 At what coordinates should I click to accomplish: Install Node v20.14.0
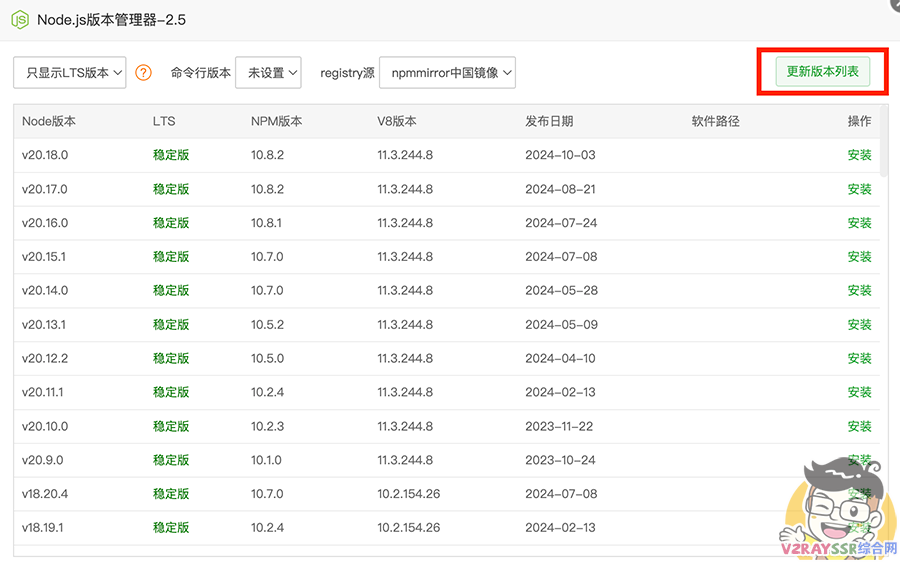859,291
